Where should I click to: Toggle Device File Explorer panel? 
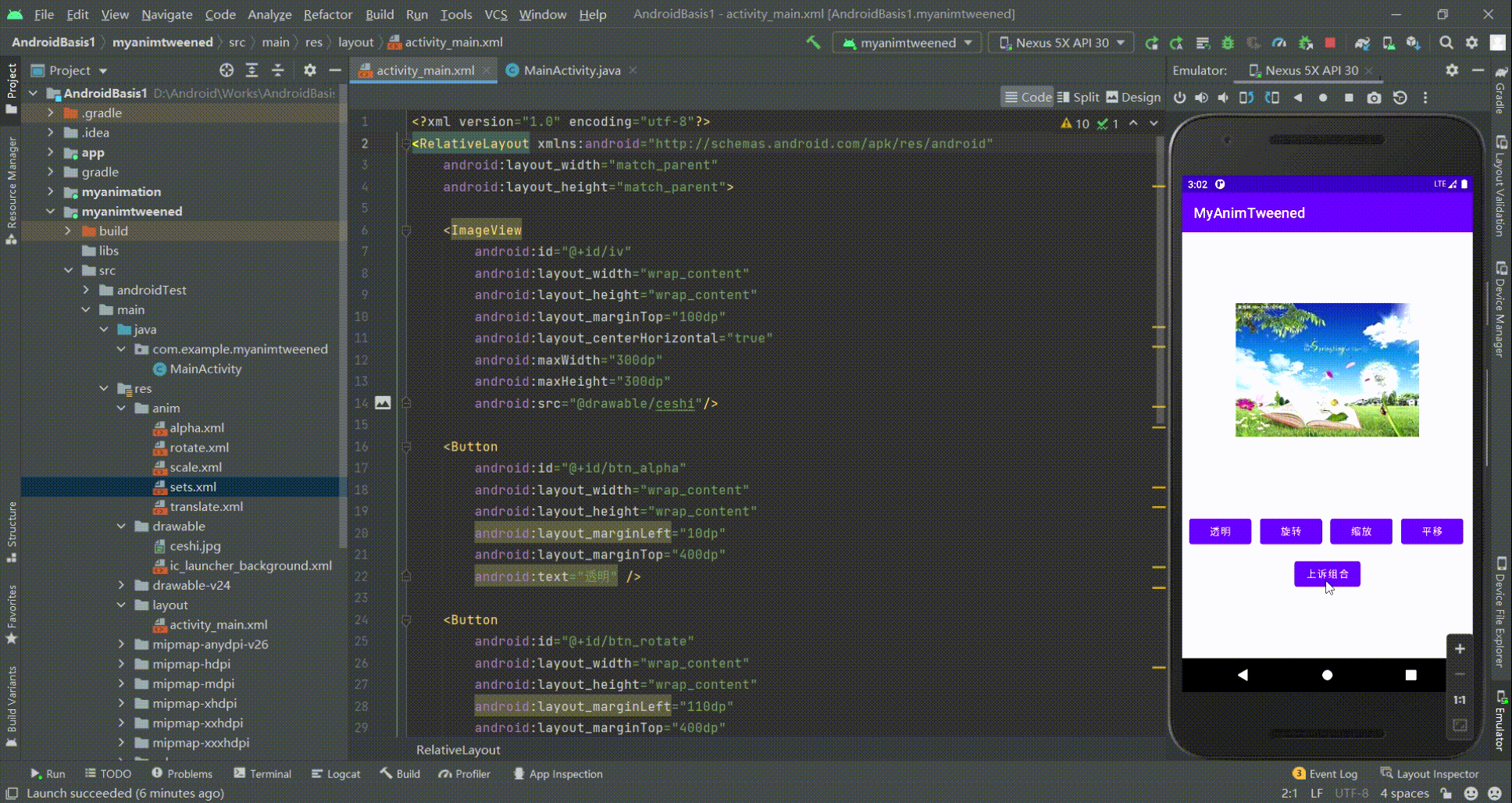1500,612
